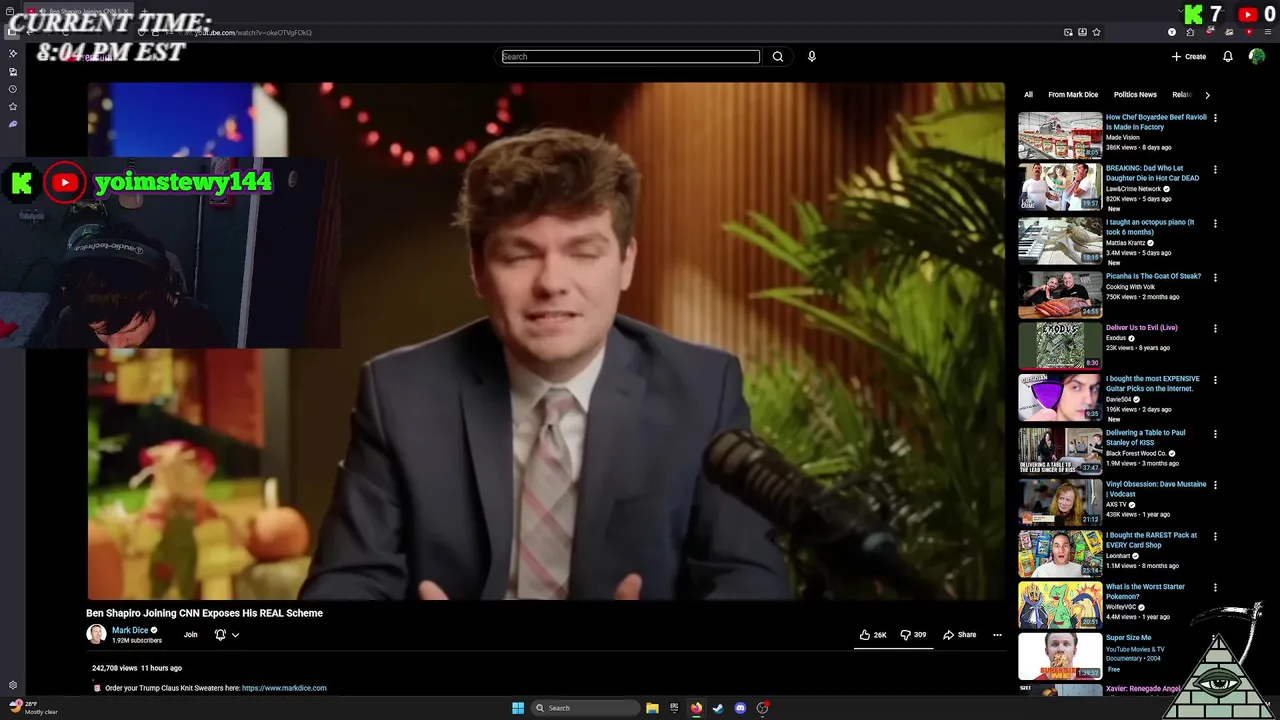Screen dimensions: 1280x720
Task: Share the video
Action: (x=960, y=634)
